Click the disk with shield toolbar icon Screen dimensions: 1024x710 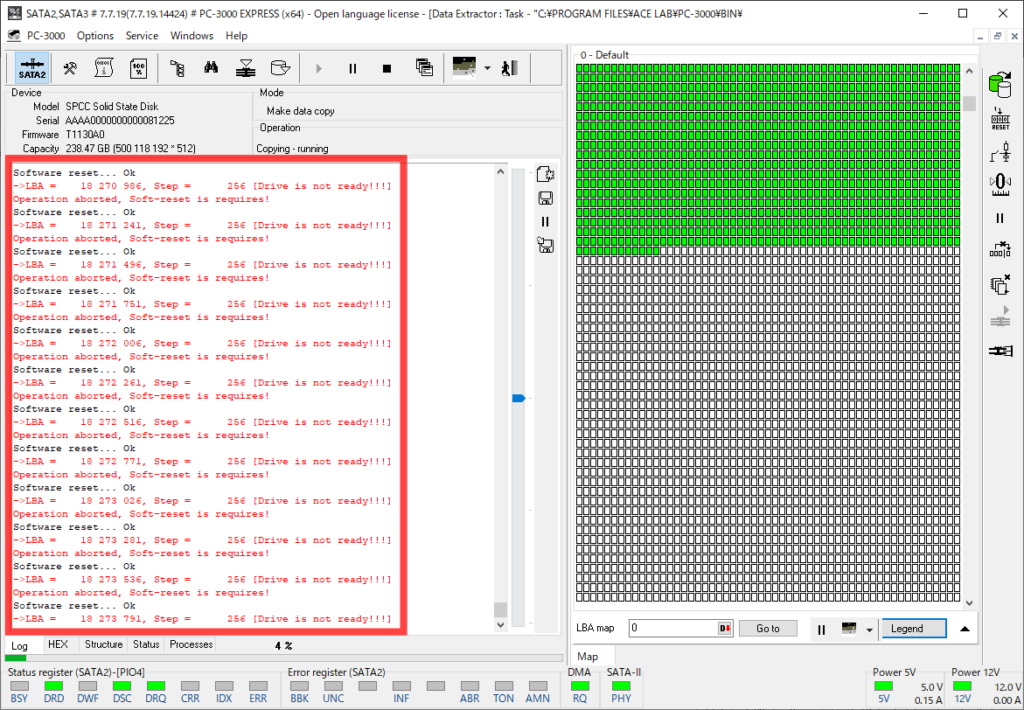point(280,68)
